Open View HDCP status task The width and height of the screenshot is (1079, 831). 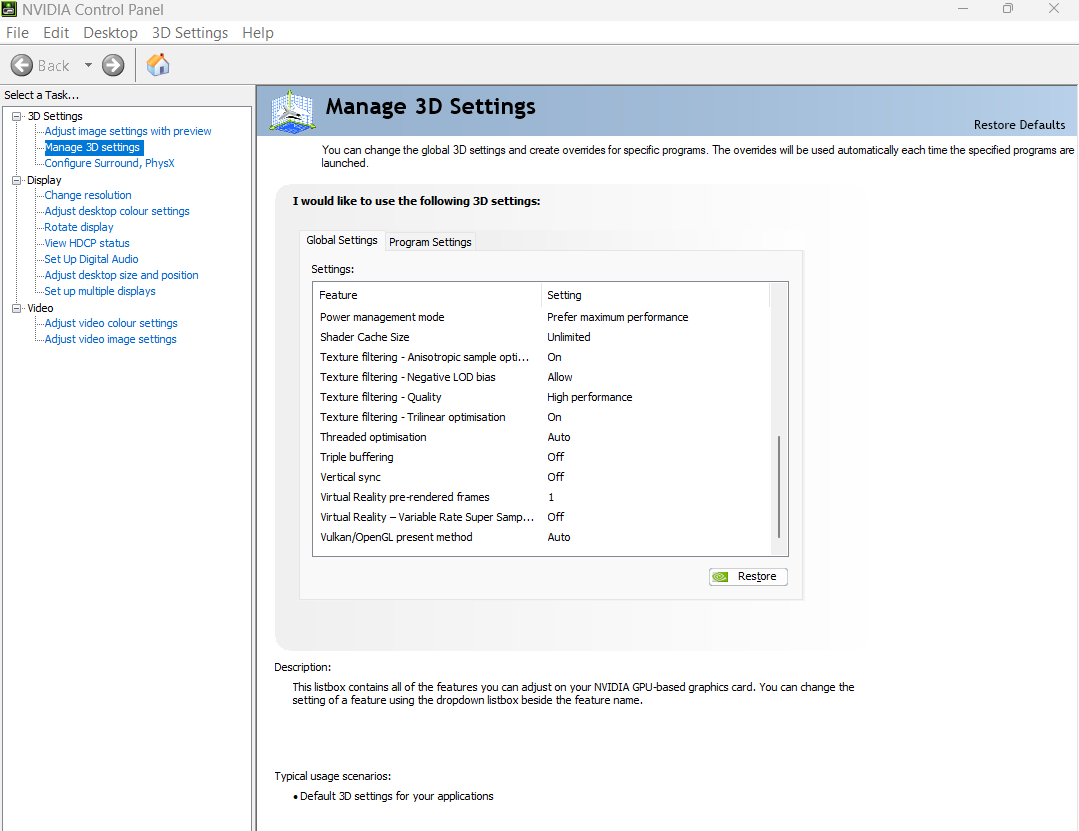(87, 243)
